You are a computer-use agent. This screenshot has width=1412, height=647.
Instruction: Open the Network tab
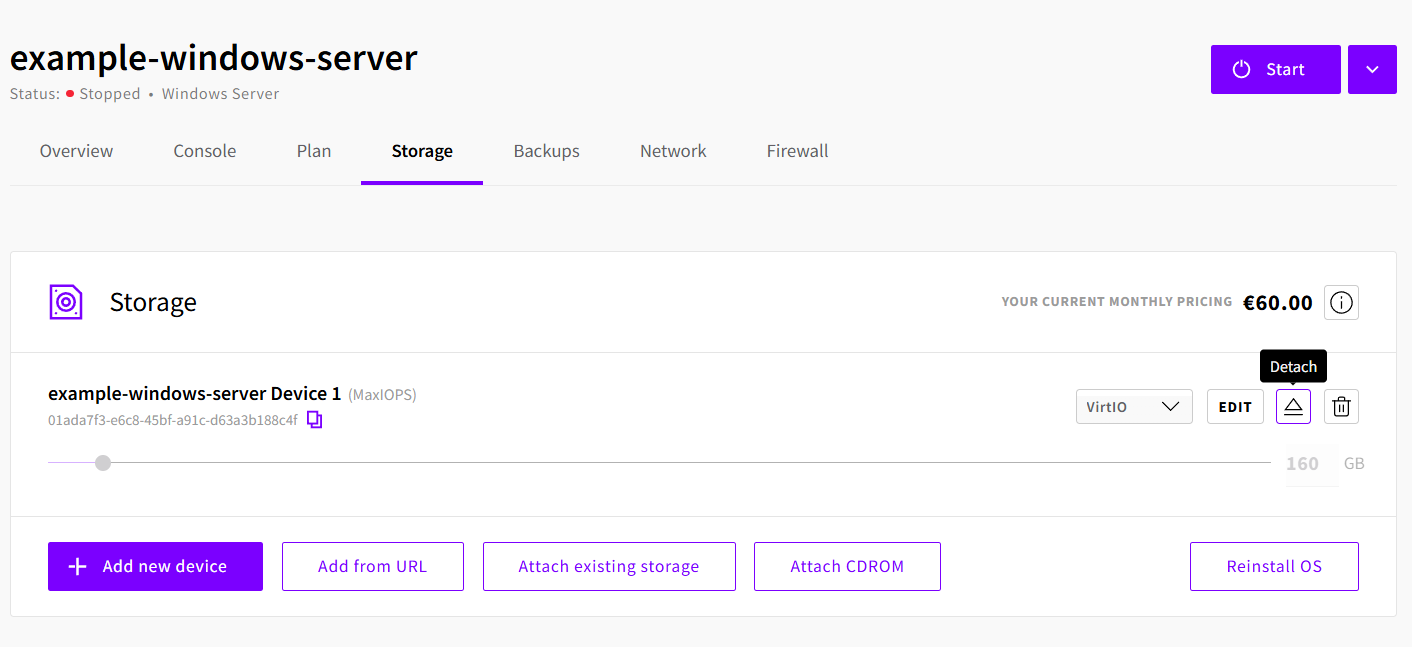[x=673, y=151]
